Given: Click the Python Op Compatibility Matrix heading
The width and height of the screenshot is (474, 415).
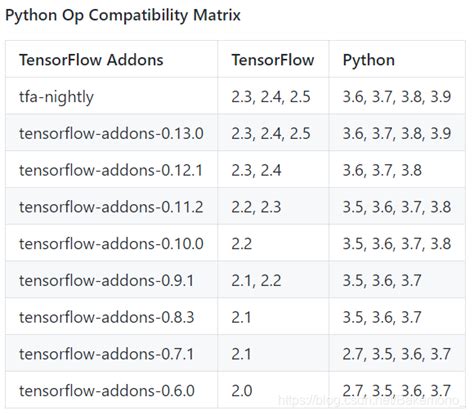Looking at the screenshot, I should [x=123, y=15].
